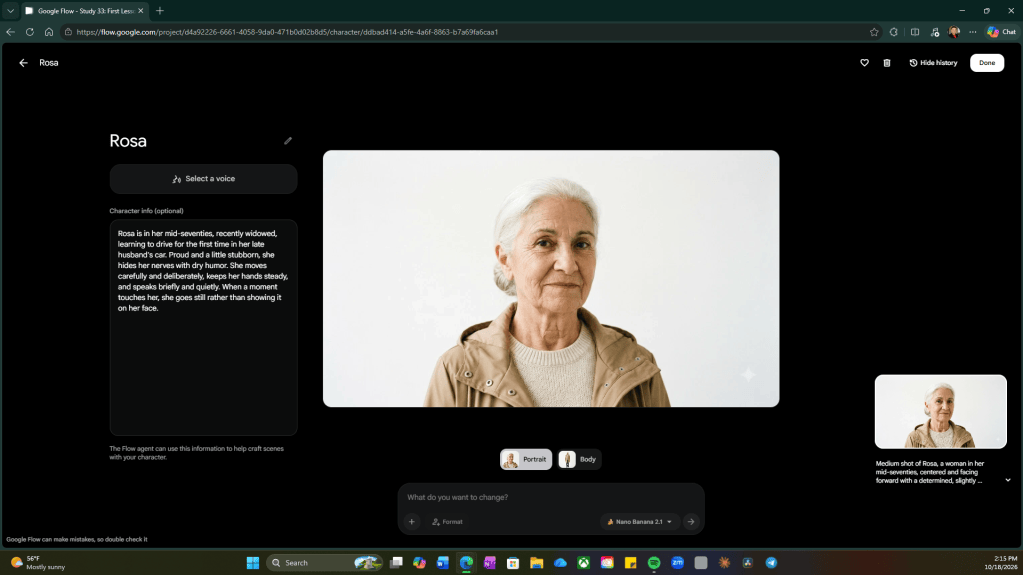
Task: Open the browser tab list dropdown
Action: click(x=10, y=10)
